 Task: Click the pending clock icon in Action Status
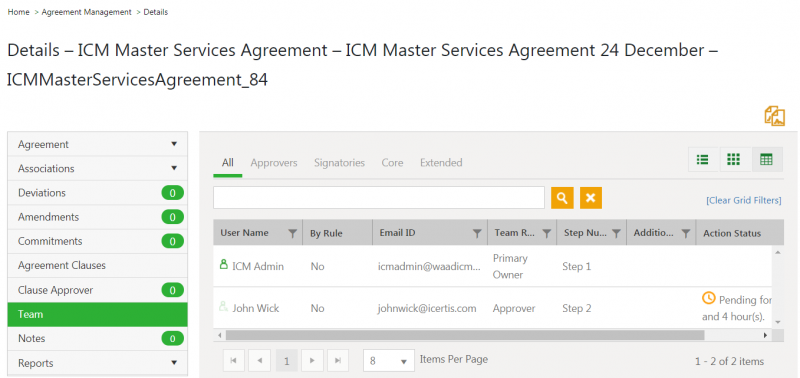pos(709,298)
